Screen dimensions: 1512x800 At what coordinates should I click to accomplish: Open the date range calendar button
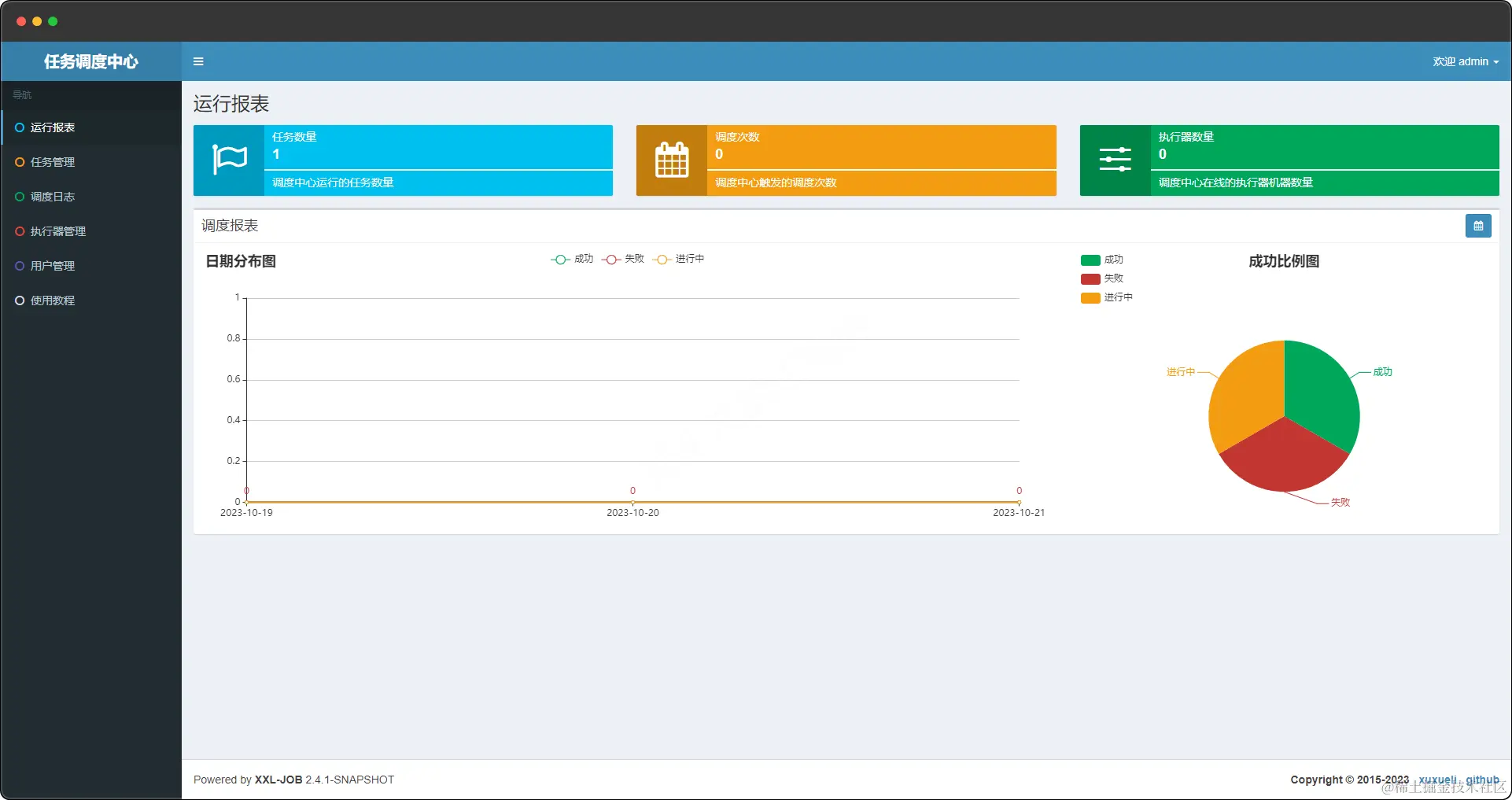(x=1478, y=226)
